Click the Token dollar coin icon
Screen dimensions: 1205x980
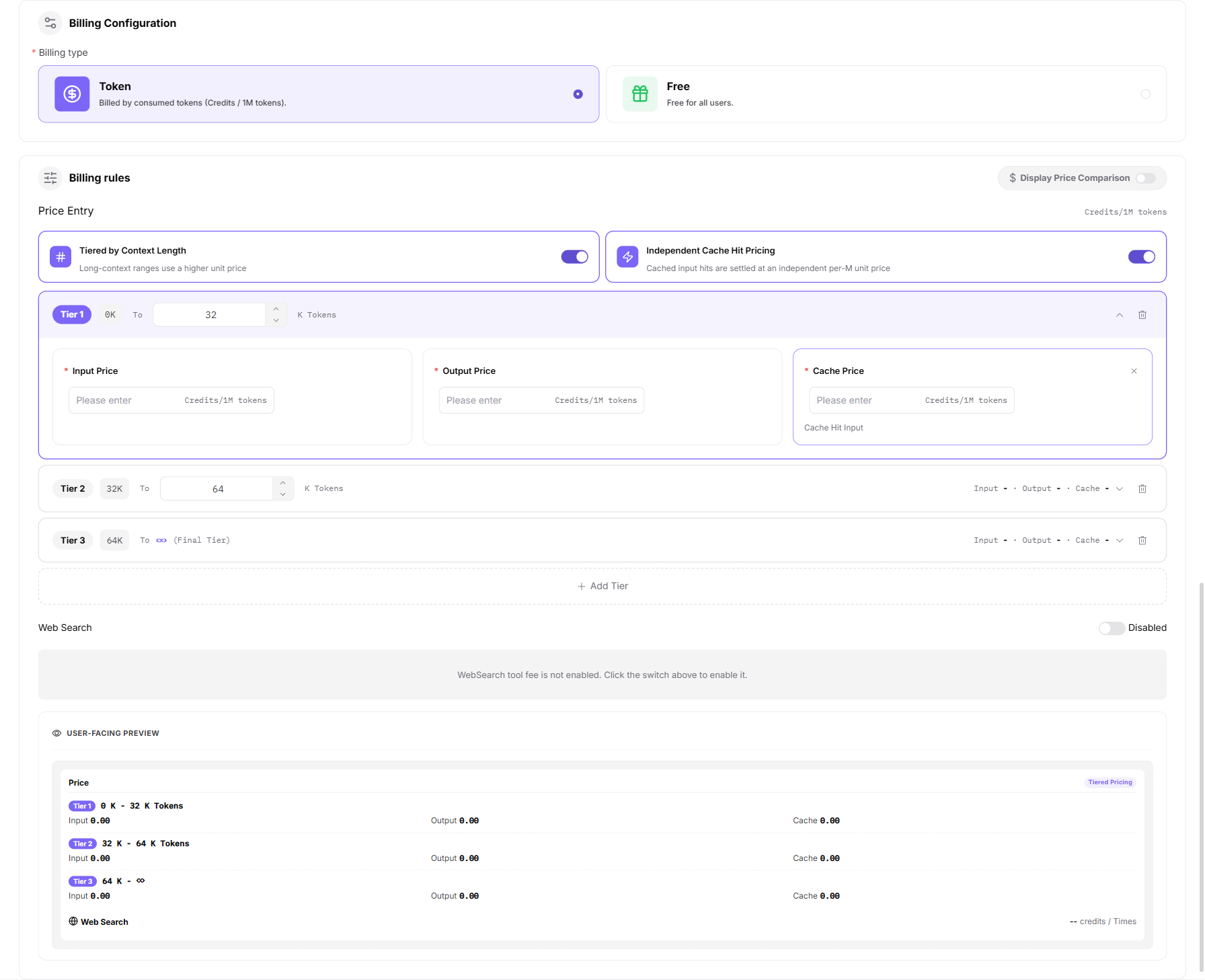pos(72,94)
